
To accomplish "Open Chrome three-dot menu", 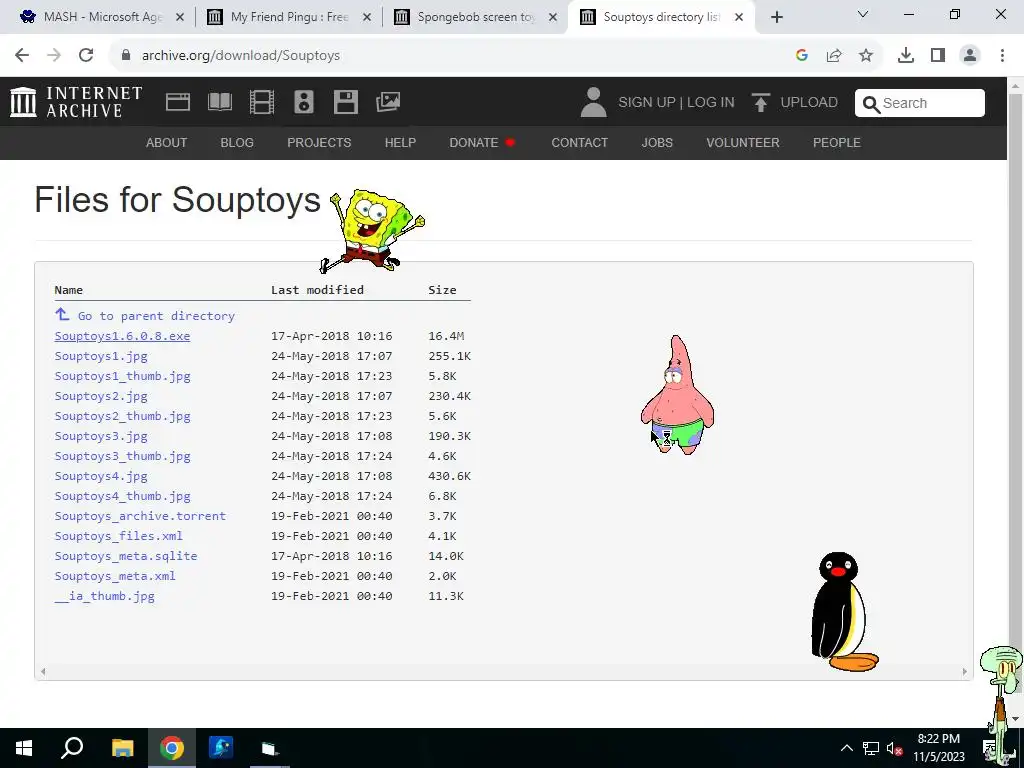I will (1002, 56).
